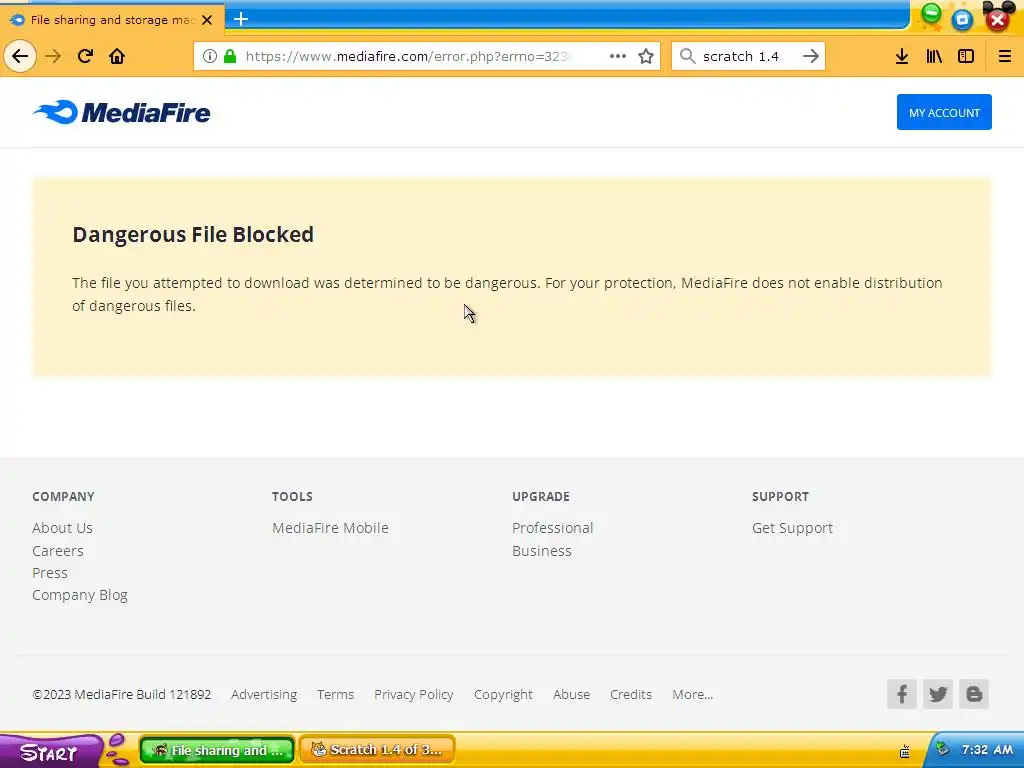Close the File sharing and storage tab
Viewport: 1024px width, 768px height.
point(207,20)
